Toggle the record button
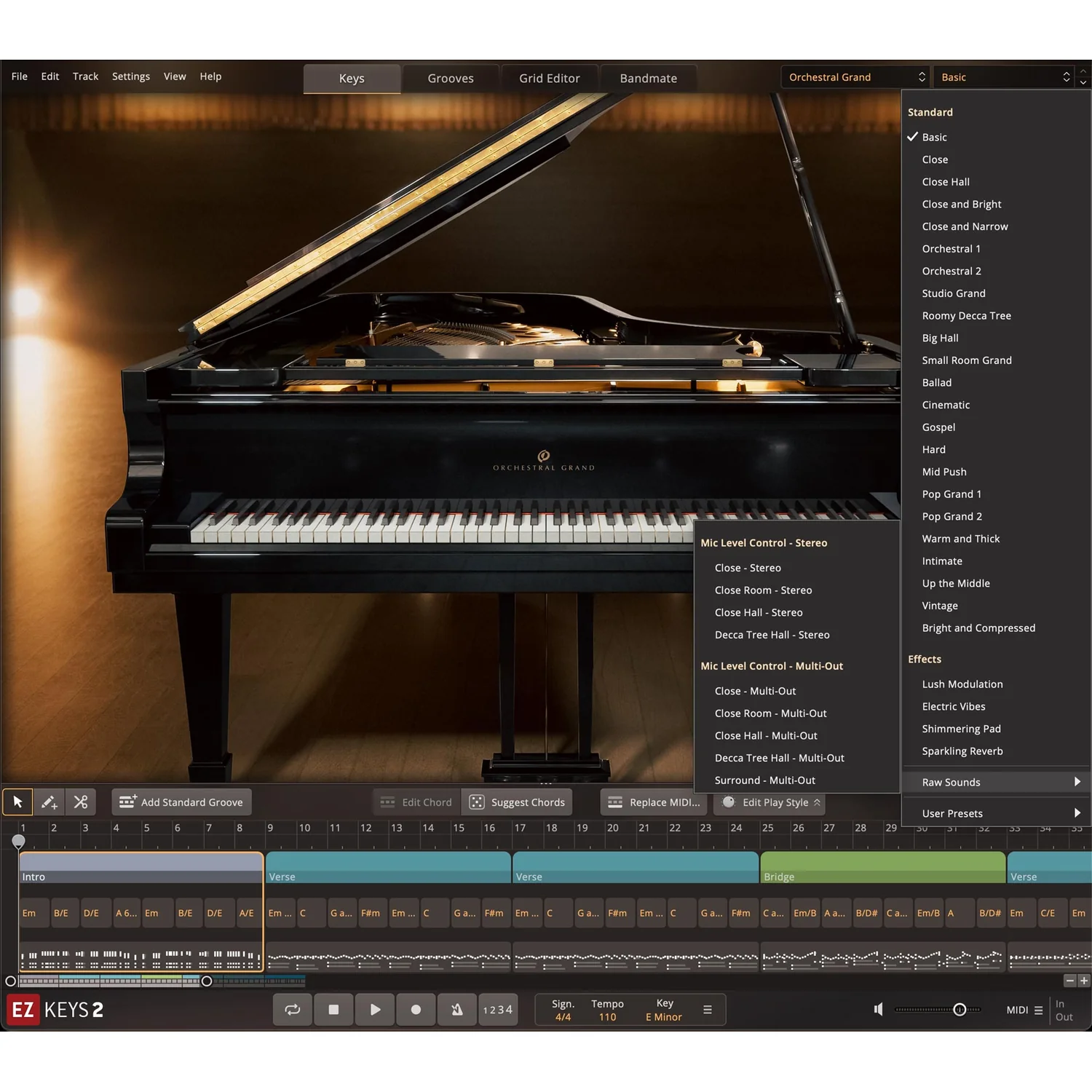 (x=416, y=1010)
